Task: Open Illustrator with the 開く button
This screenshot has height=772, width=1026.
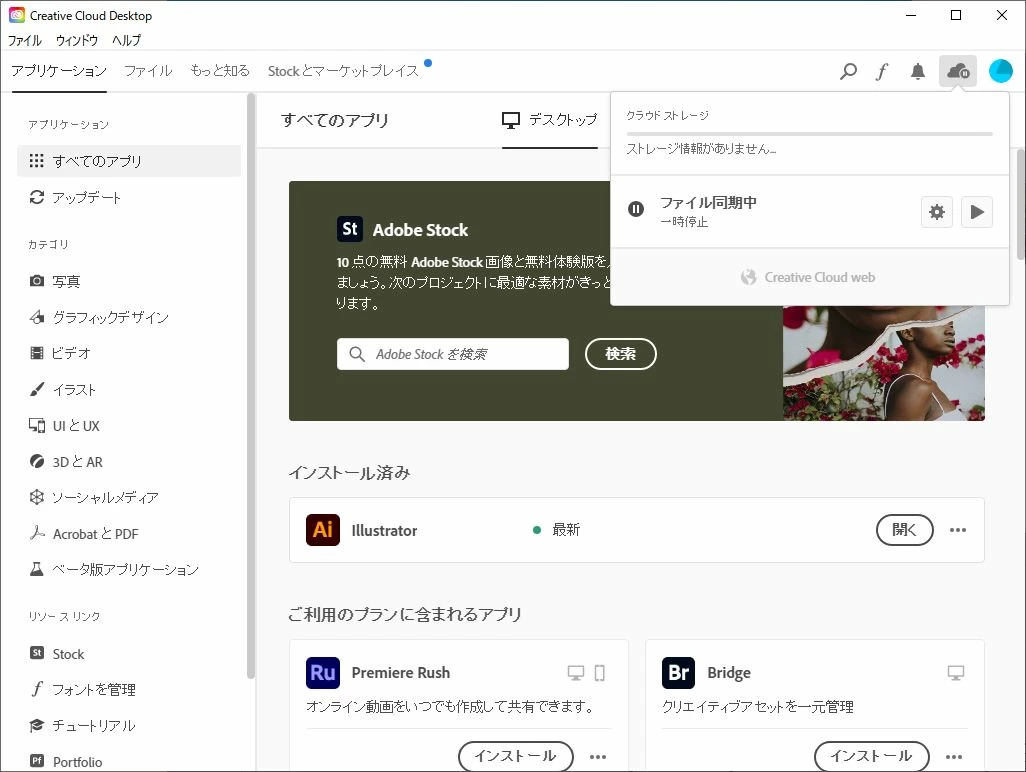Action: click(x=904, y=530)
